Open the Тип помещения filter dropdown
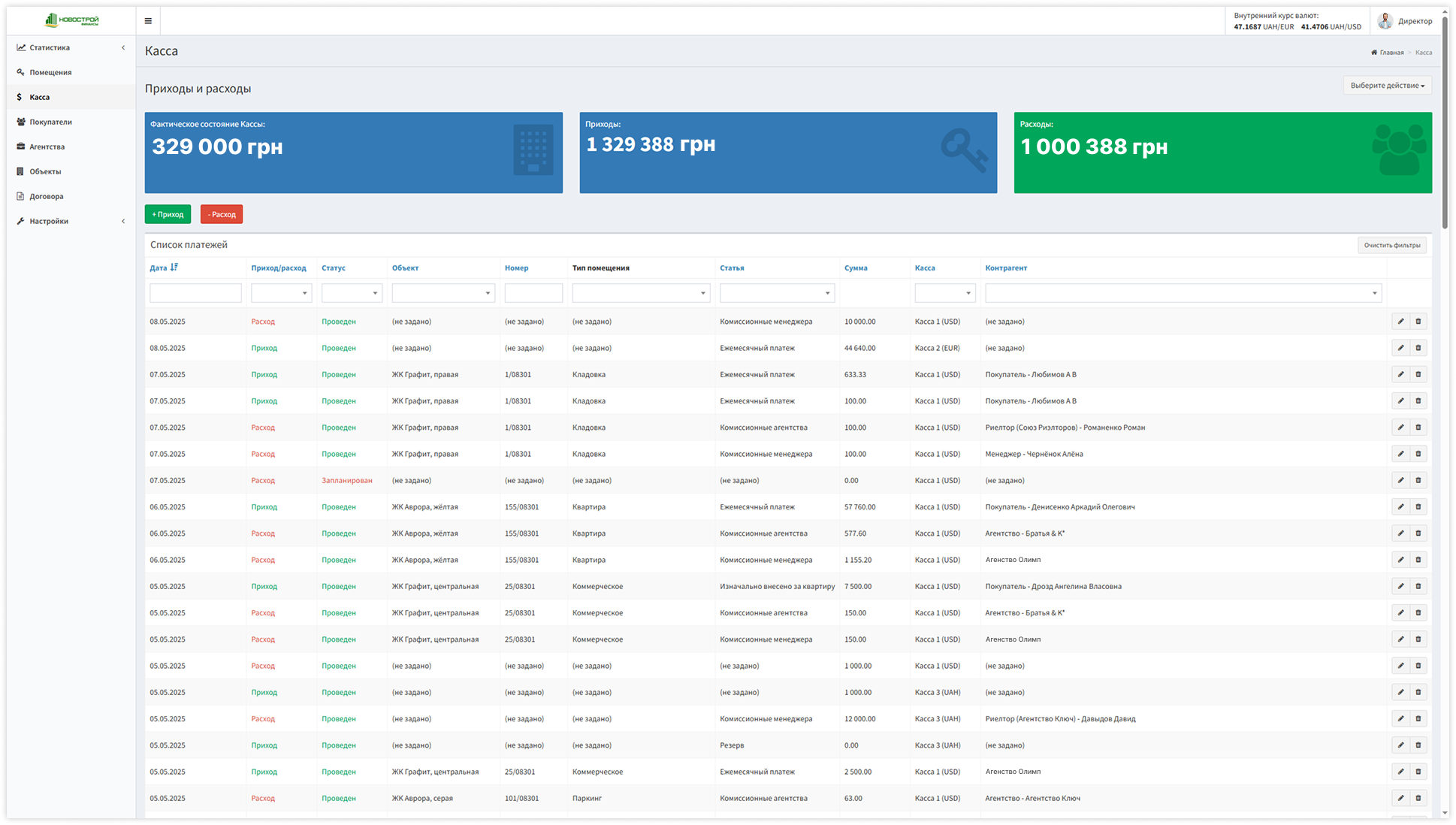The image size is (1456, 825). pyautogui.click(x=640, y=292)
